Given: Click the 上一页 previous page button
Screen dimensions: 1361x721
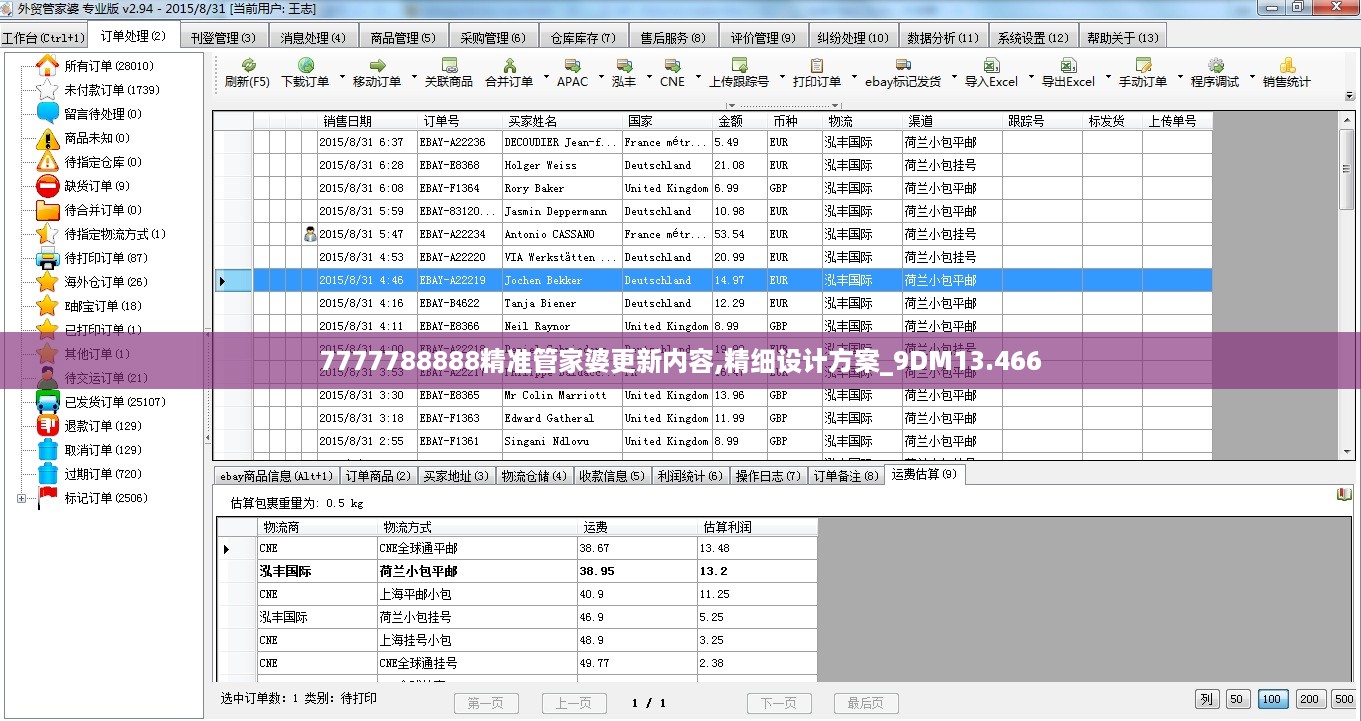Looking at the screenshot, I should (574, 703).
